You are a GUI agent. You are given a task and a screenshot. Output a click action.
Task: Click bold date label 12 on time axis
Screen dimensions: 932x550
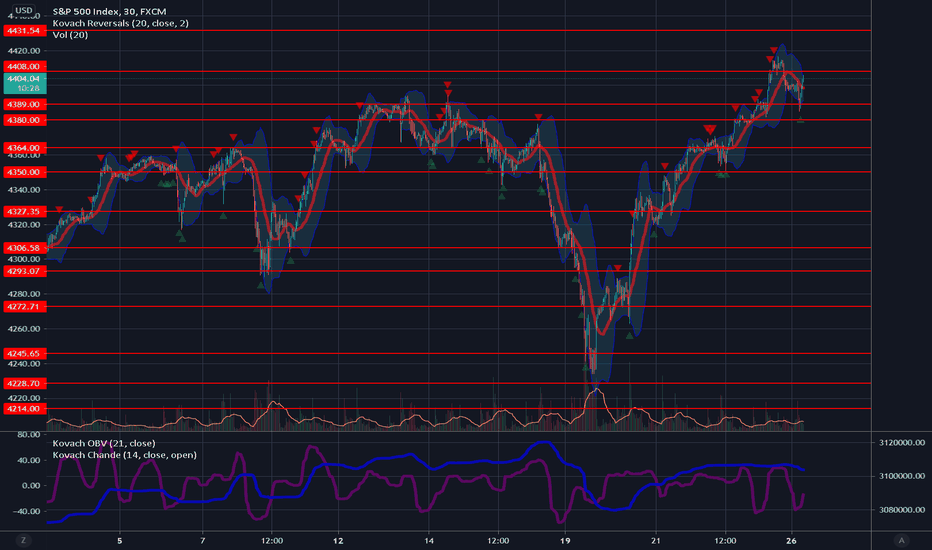tap(338, 540)
